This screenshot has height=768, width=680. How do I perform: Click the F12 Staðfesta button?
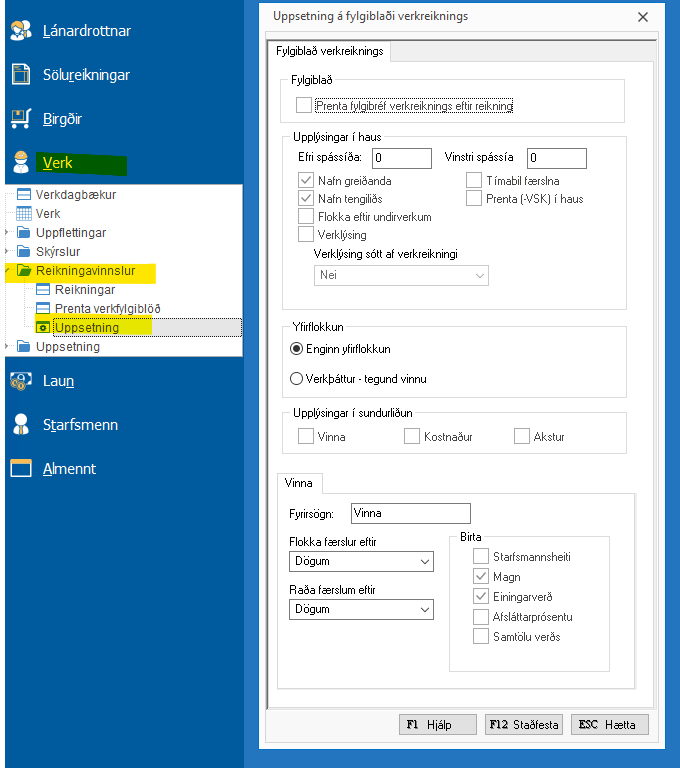[524, 724]
